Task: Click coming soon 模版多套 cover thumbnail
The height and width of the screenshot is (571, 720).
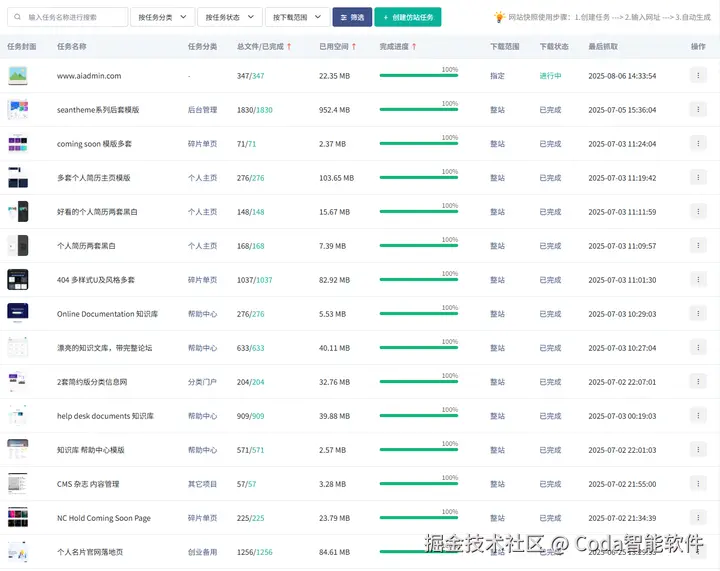Action: pos(18,143)
